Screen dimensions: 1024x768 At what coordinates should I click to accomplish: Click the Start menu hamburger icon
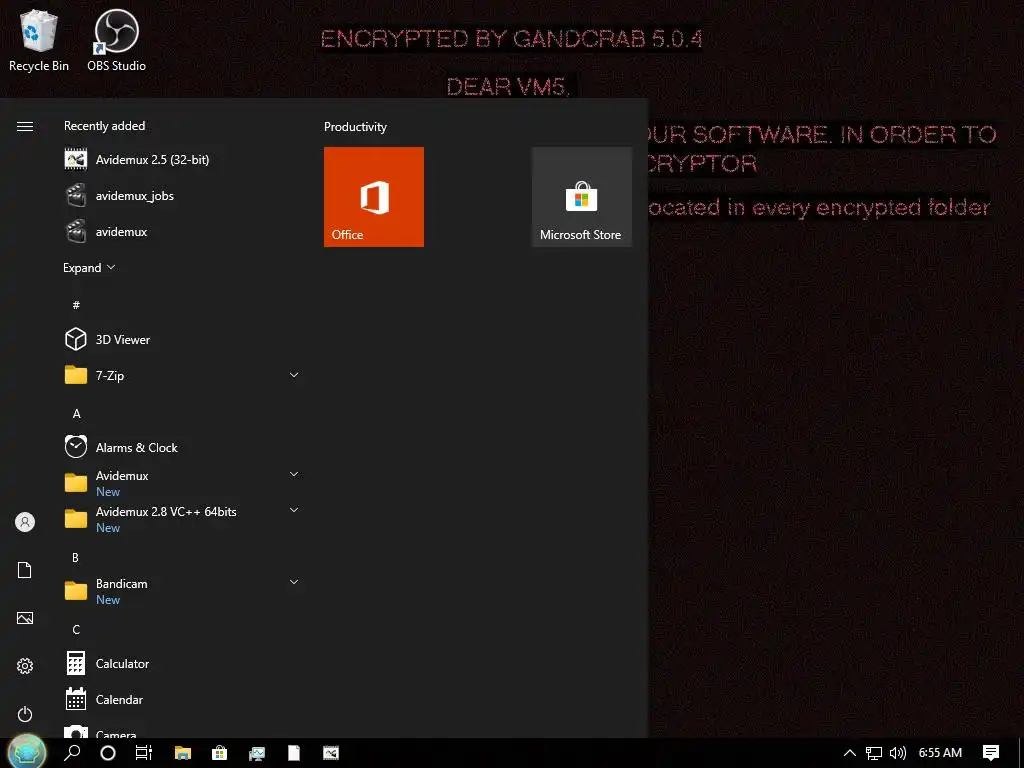[25, 127]
